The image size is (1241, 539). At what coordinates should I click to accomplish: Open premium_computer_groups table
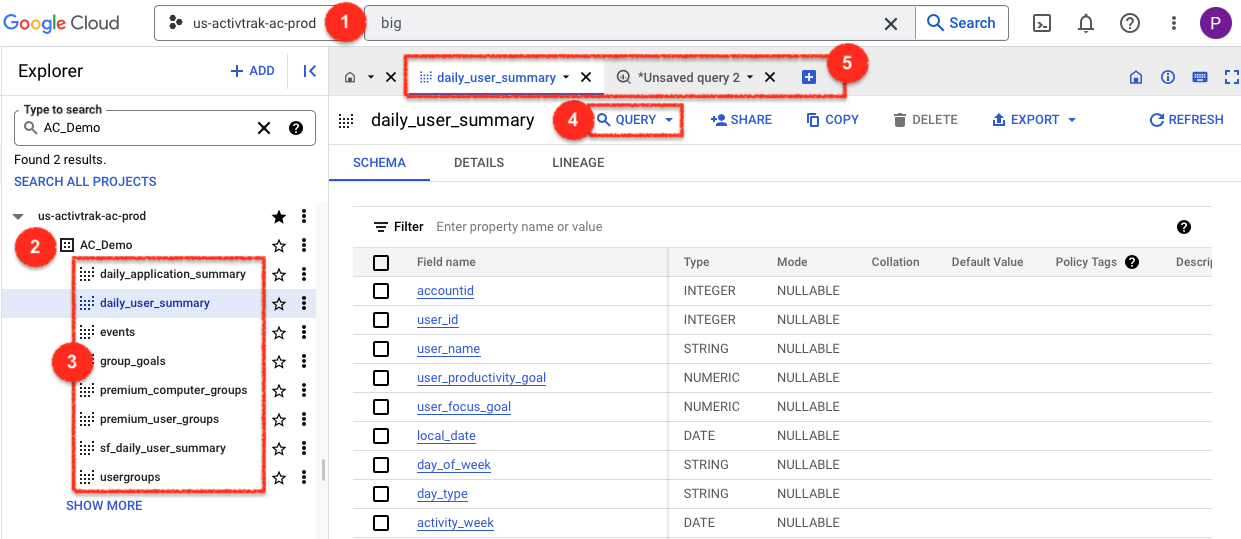click(x=173, y=390)
